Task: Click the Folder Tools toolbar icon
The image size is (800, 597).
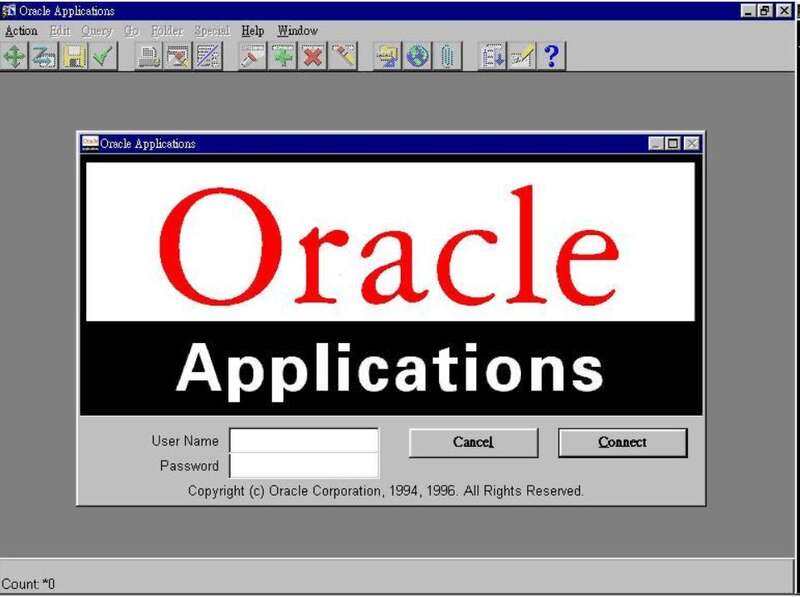Action: click(x=387, y=56)
